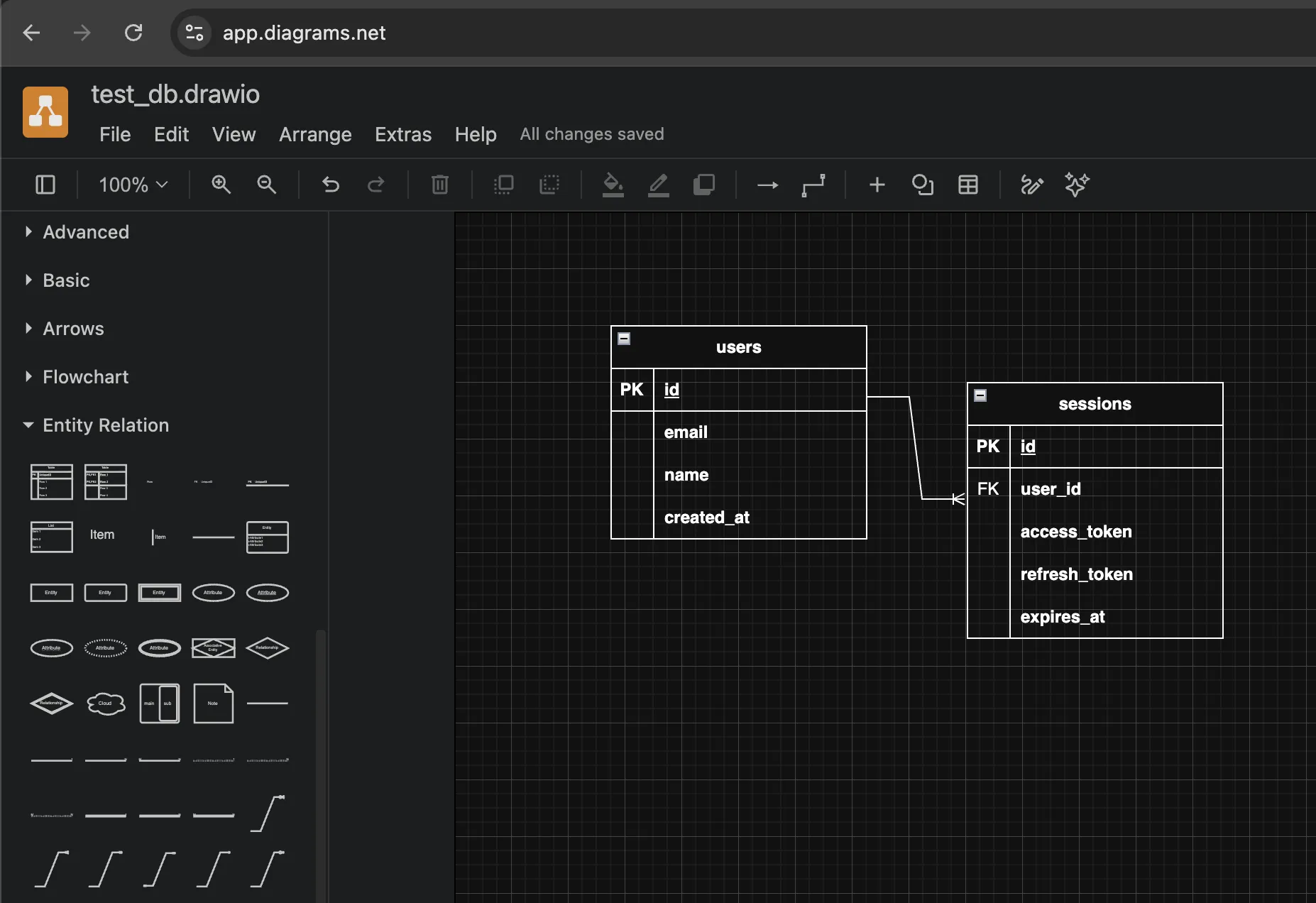
Task: Open the View menu
Action: 234,134
